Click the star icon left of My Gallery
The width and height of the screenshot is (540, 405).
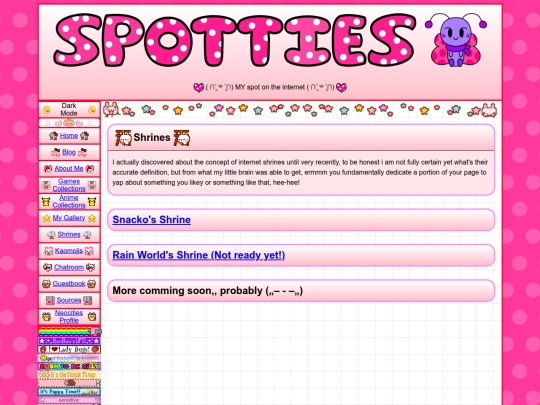(46, 218)
